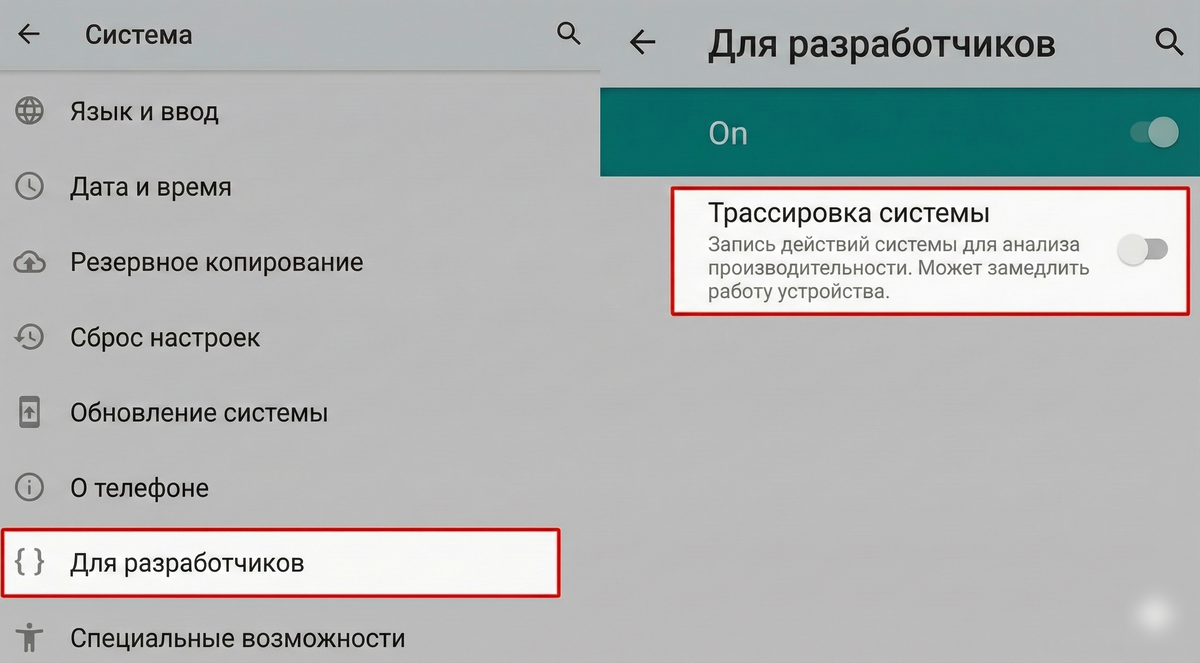The image size is (1200, 663).
Task: Tap the braces icon beside Для разработчиков
Action: pyautogui.click(x=30, y=563)
